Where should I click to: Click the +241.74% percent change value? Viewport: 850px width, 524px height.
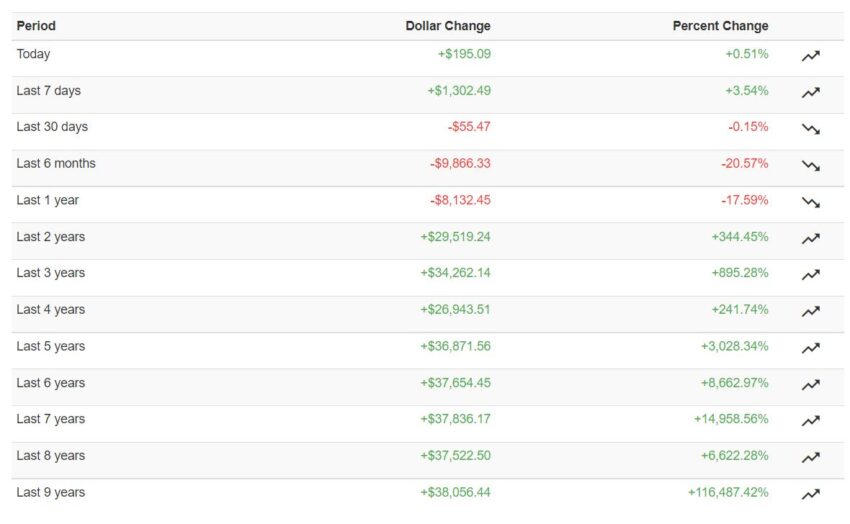740,309
